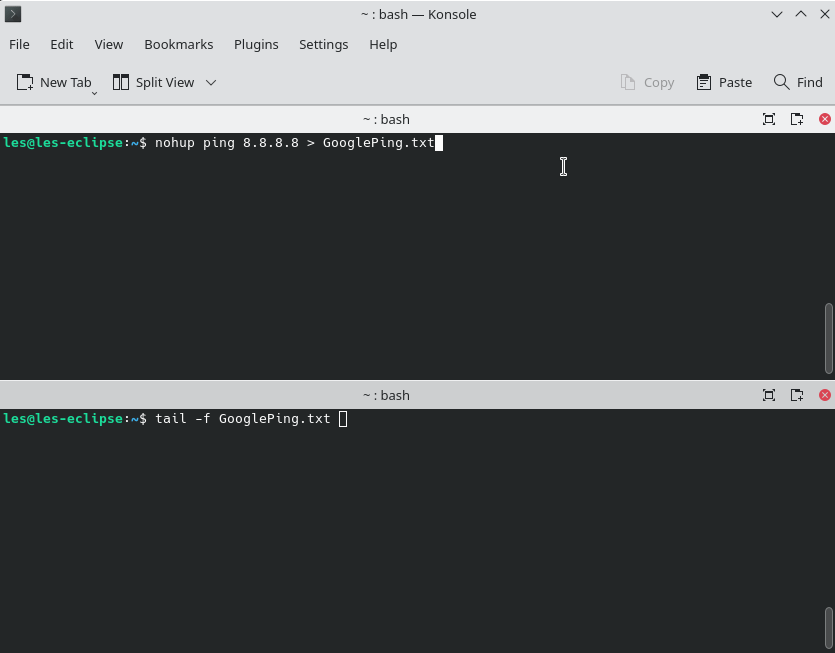
Task: Expand the Split View dropdown arrow
Action: coord(210,83)
